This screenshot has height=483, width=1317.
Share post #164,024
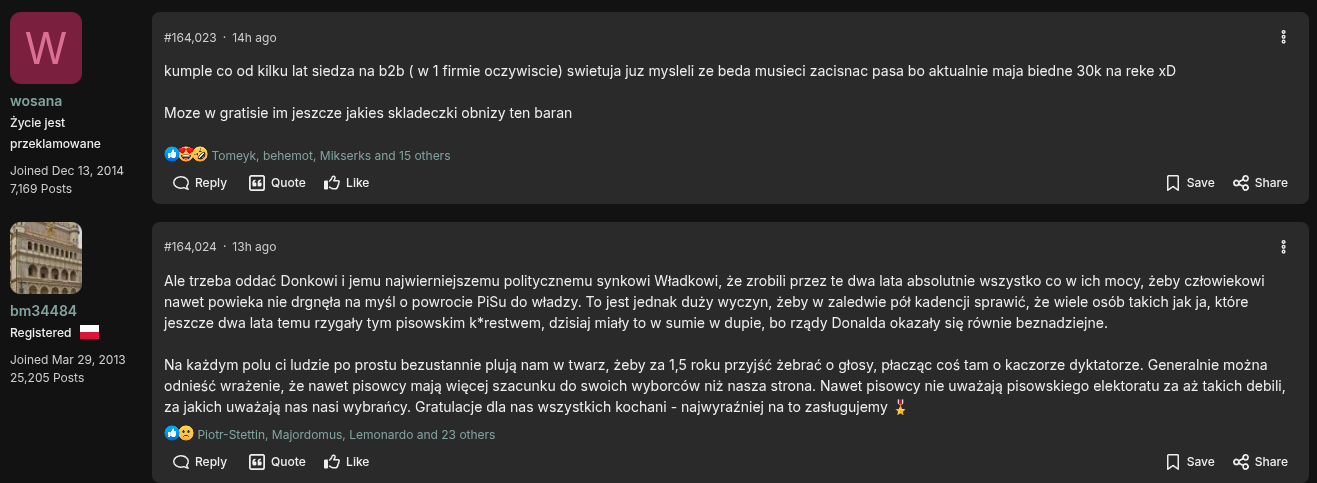tap(1260, 462)
